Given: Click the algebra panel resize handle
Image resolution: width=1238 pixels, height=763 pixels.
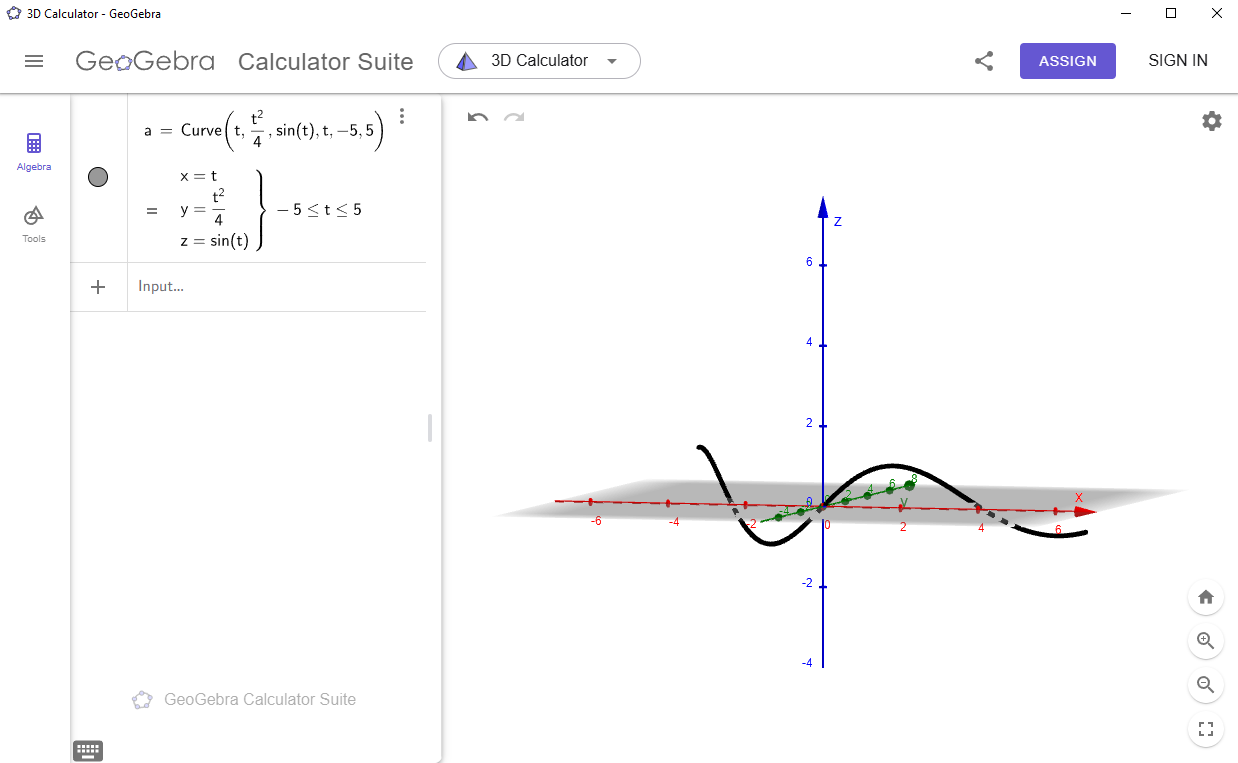Looking at the screenshot, I should [x=430, y=428].
